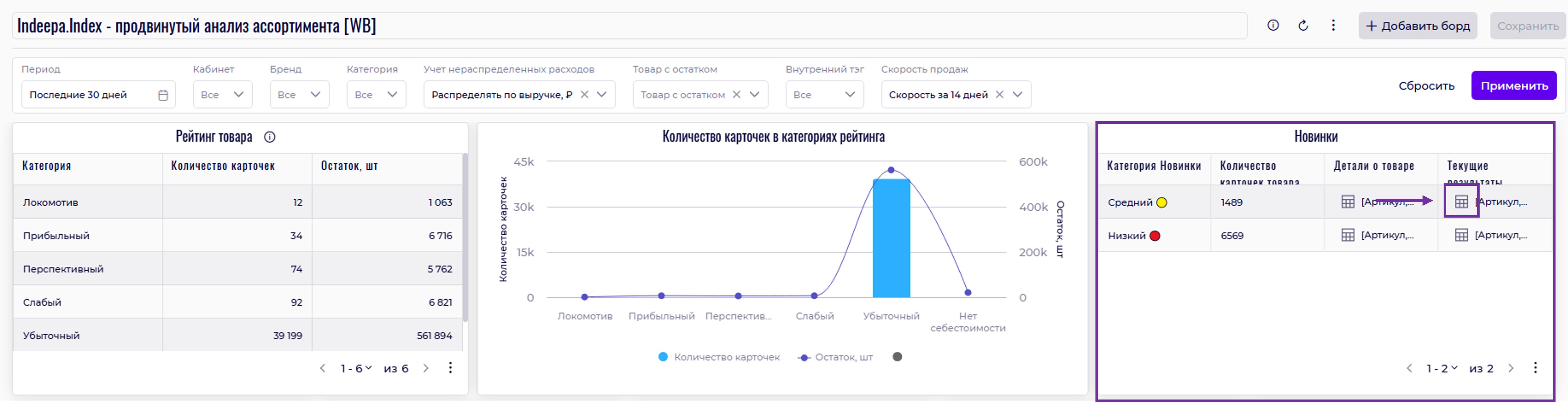
Task: Open the Внутренний тэг dropdown
Action: pos(824,95)
